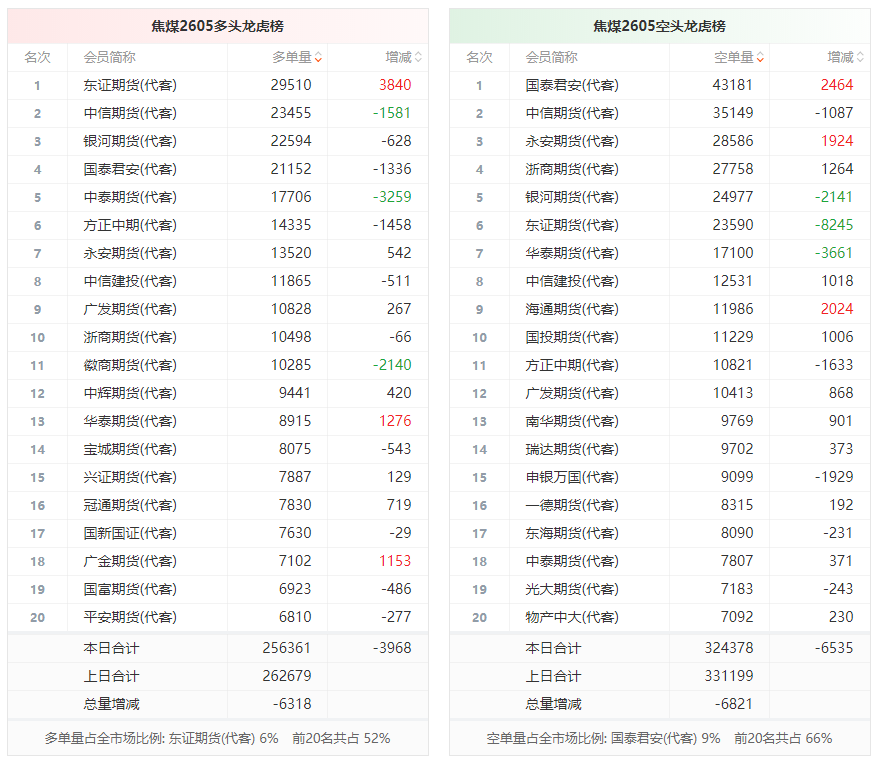Click long 总量增减 value -6318
This screenshot has width=878, height=762.
(x=292, y=704)
